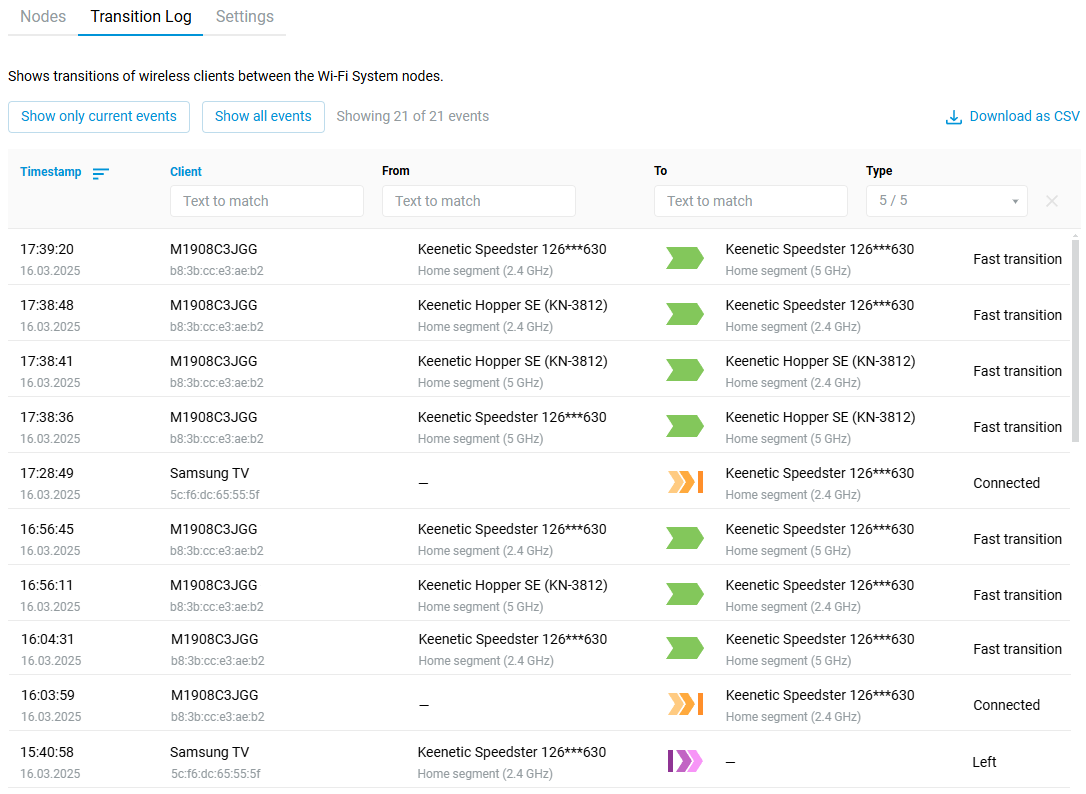Switch to the Nodes tab
Screen dimensions: 1086x794
pyautogui.click(x=43, y=17)
